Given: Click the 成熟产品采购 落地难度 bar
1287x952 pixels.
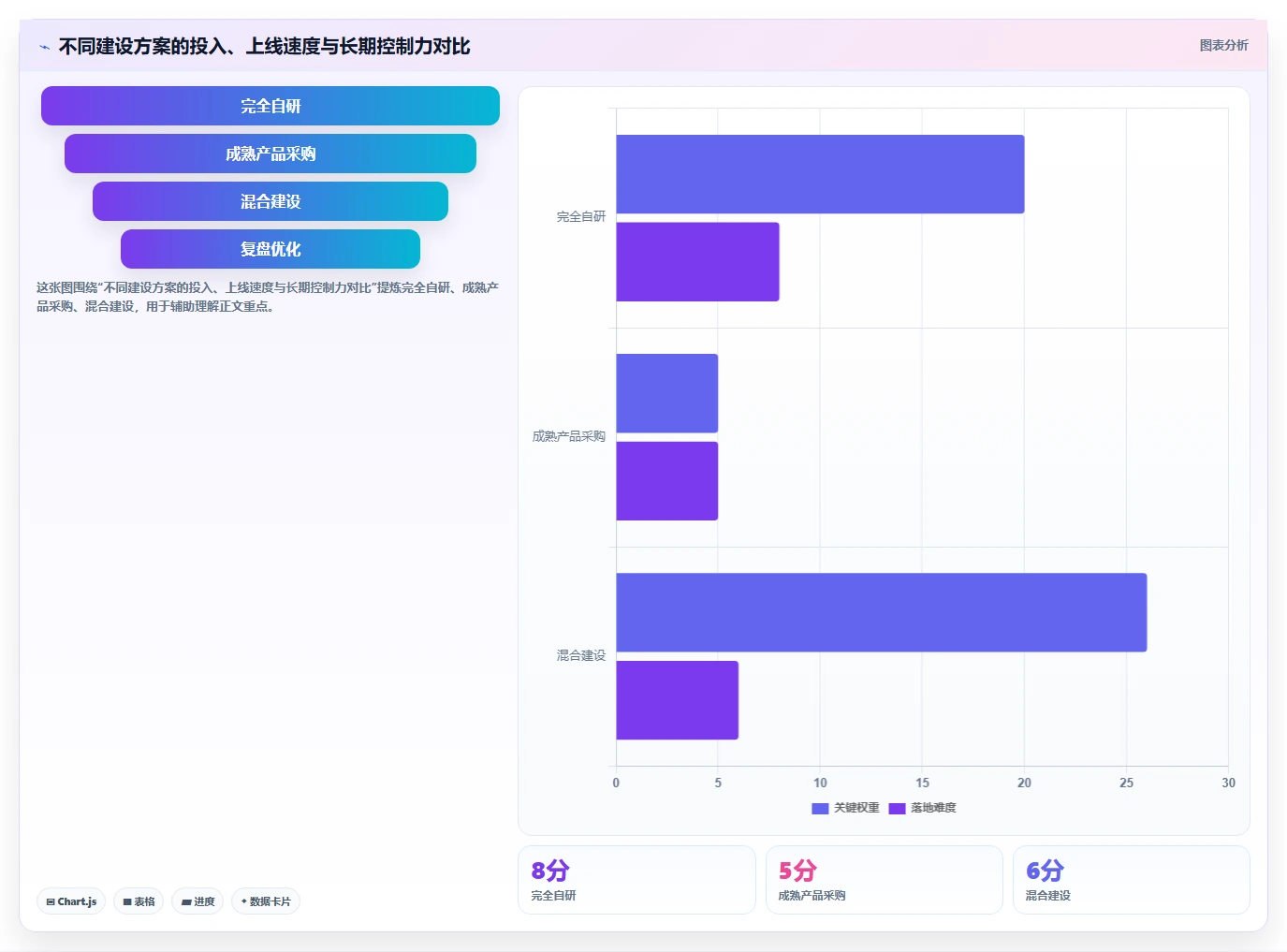Looking at the screenshot, I should 666,481.
